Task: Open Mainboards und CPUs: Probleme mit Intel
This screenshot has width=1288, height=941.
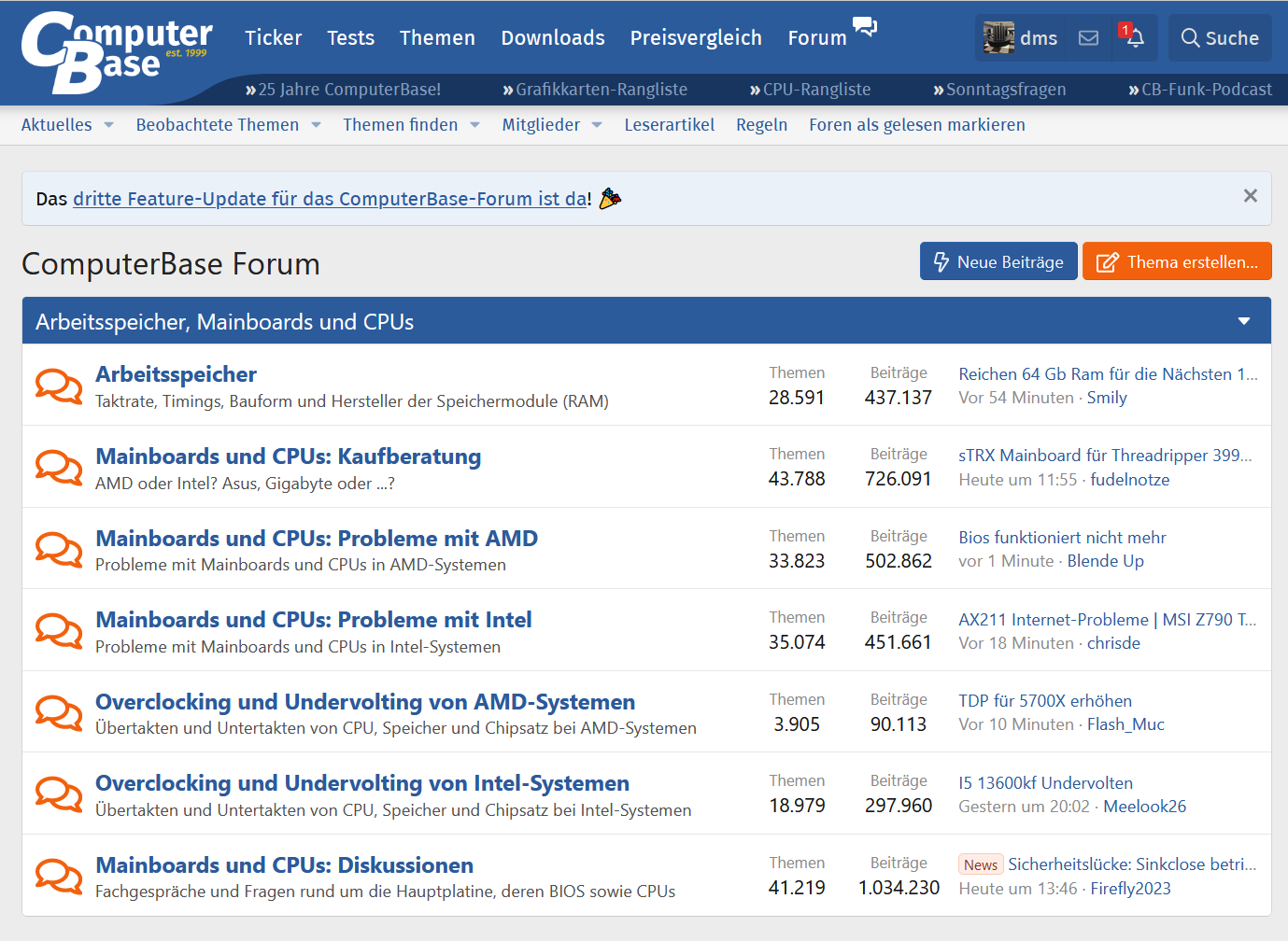Action: (314, 620)
